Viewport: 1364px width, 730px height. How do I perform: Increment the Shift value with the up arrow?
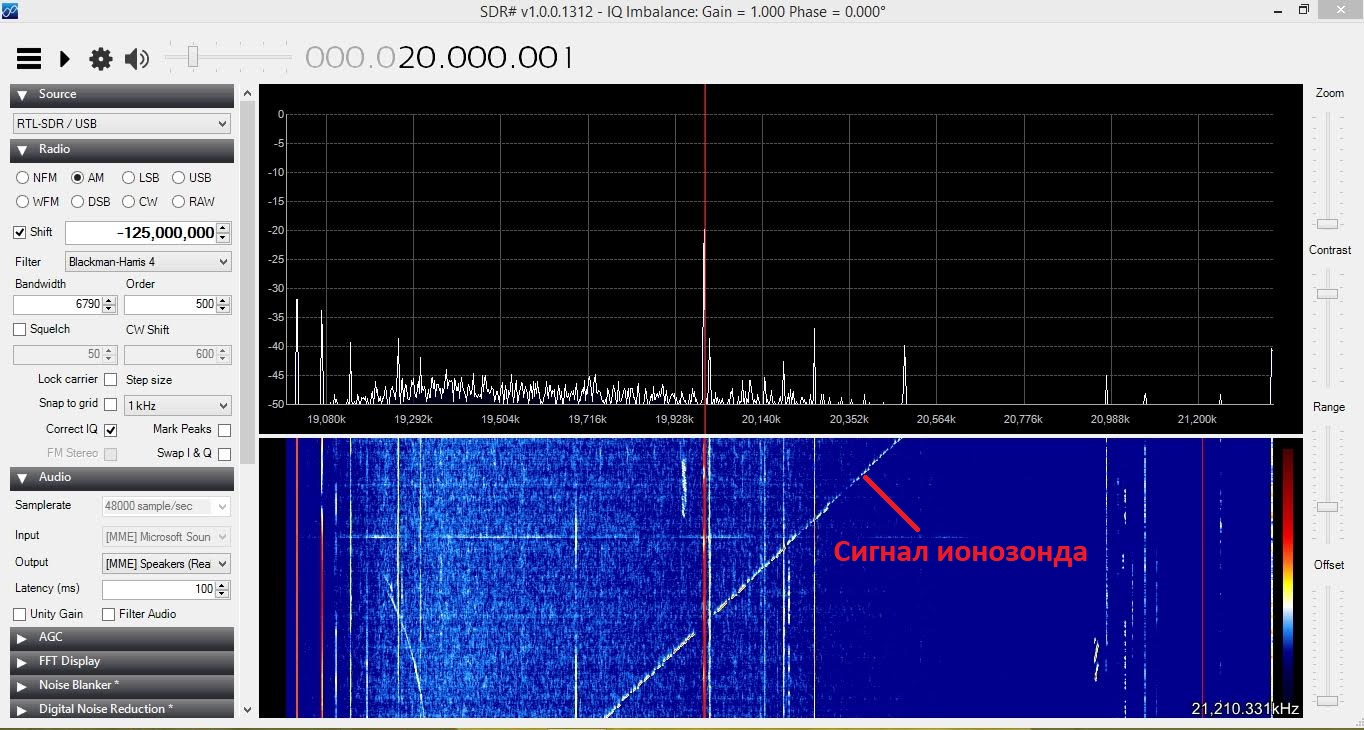[224, 228]
